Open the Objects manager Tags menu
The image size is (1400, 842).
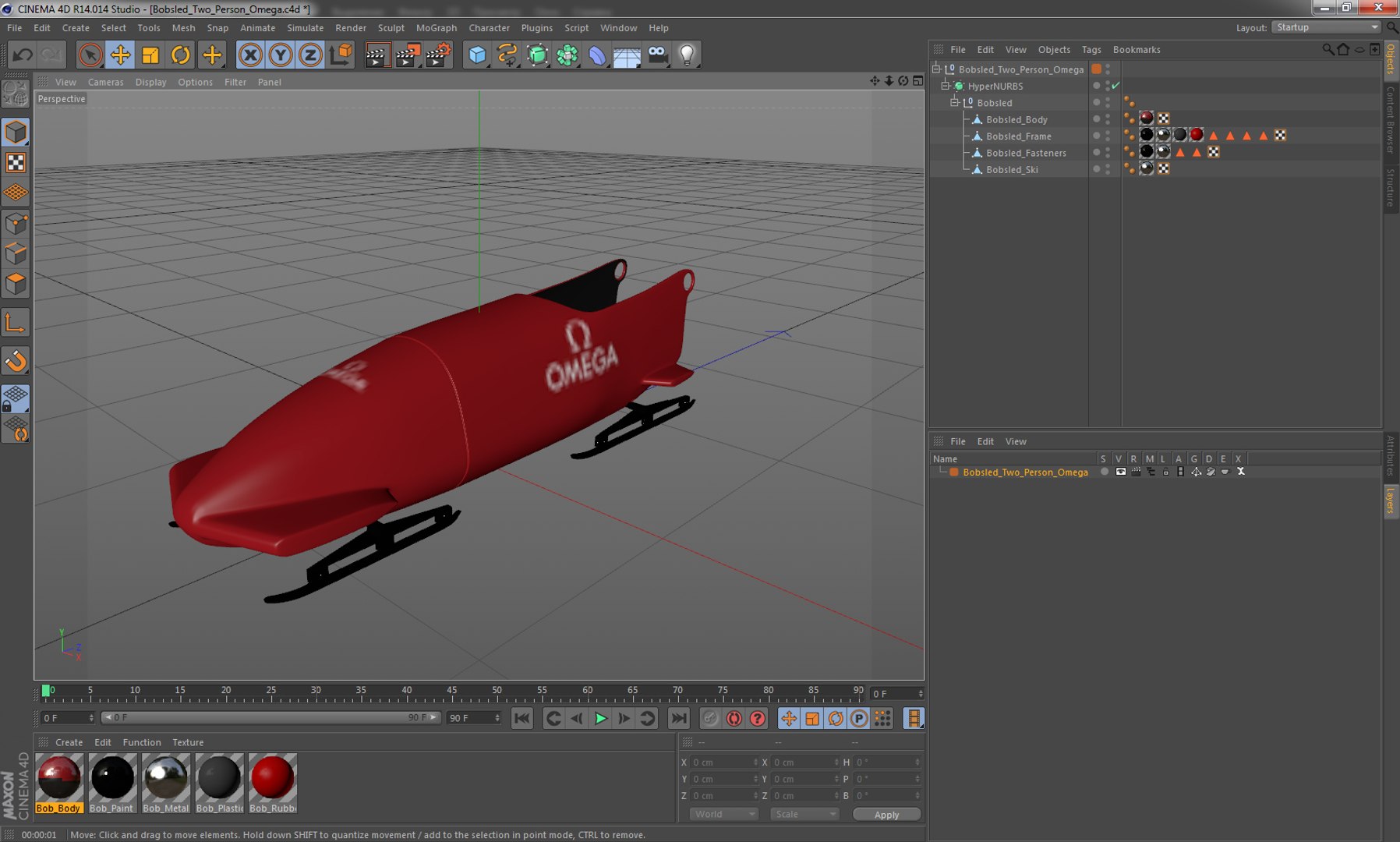tap(1091, 49)
